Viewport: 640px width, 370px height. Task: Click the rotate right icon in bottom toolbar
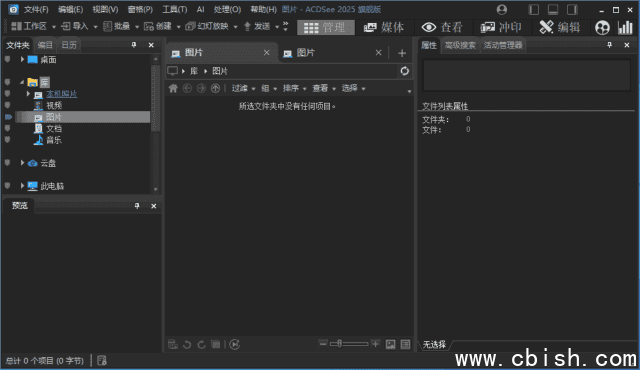click(x=201, y=344)
